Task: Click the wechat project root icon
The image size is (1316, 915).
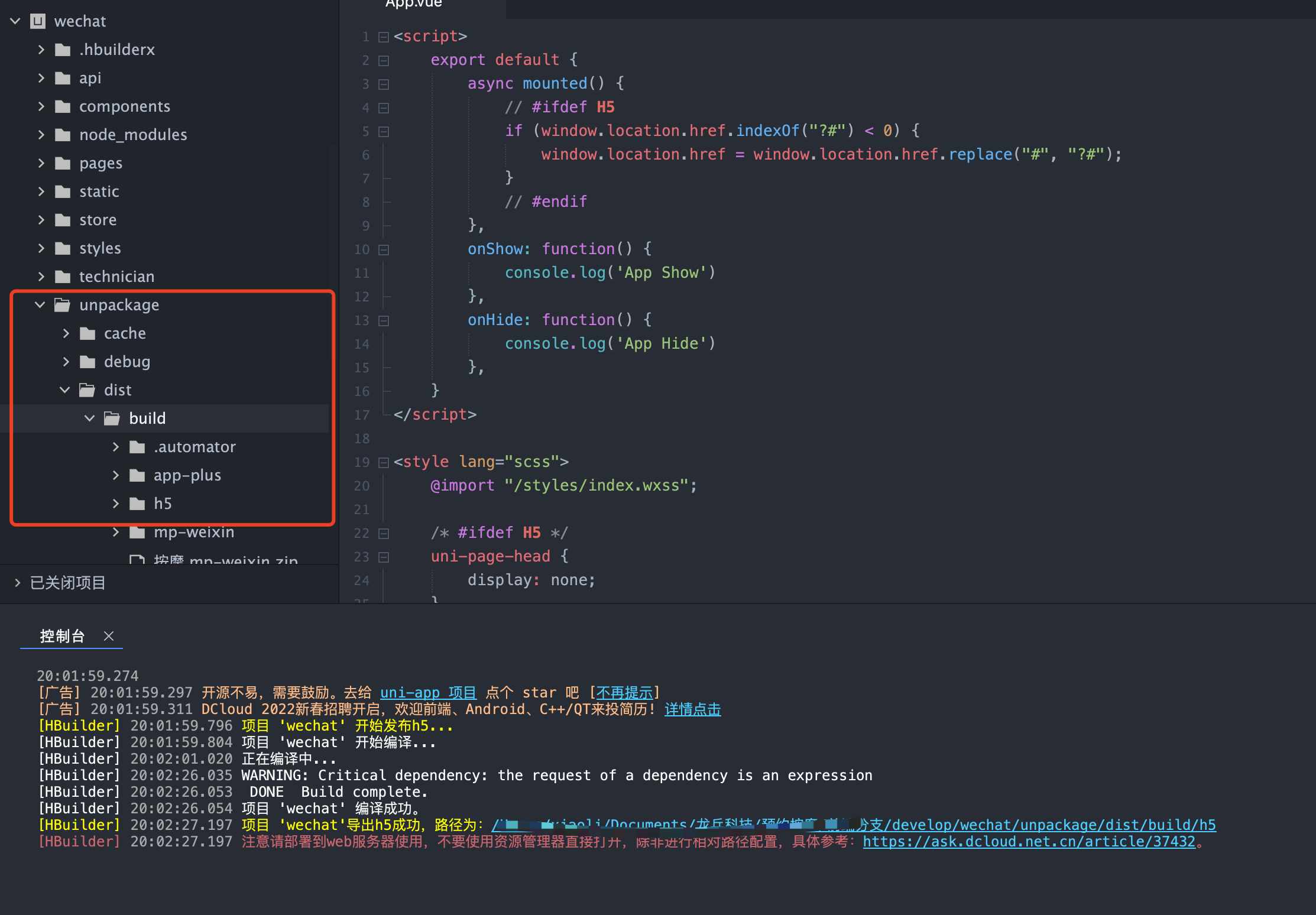Action: (38, 21)
